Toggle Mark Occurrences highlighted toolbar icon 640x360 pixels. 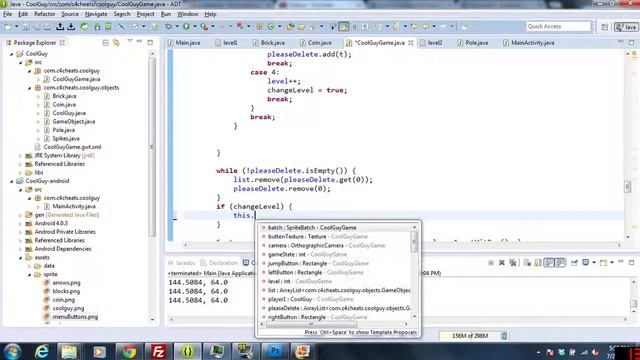344,27
